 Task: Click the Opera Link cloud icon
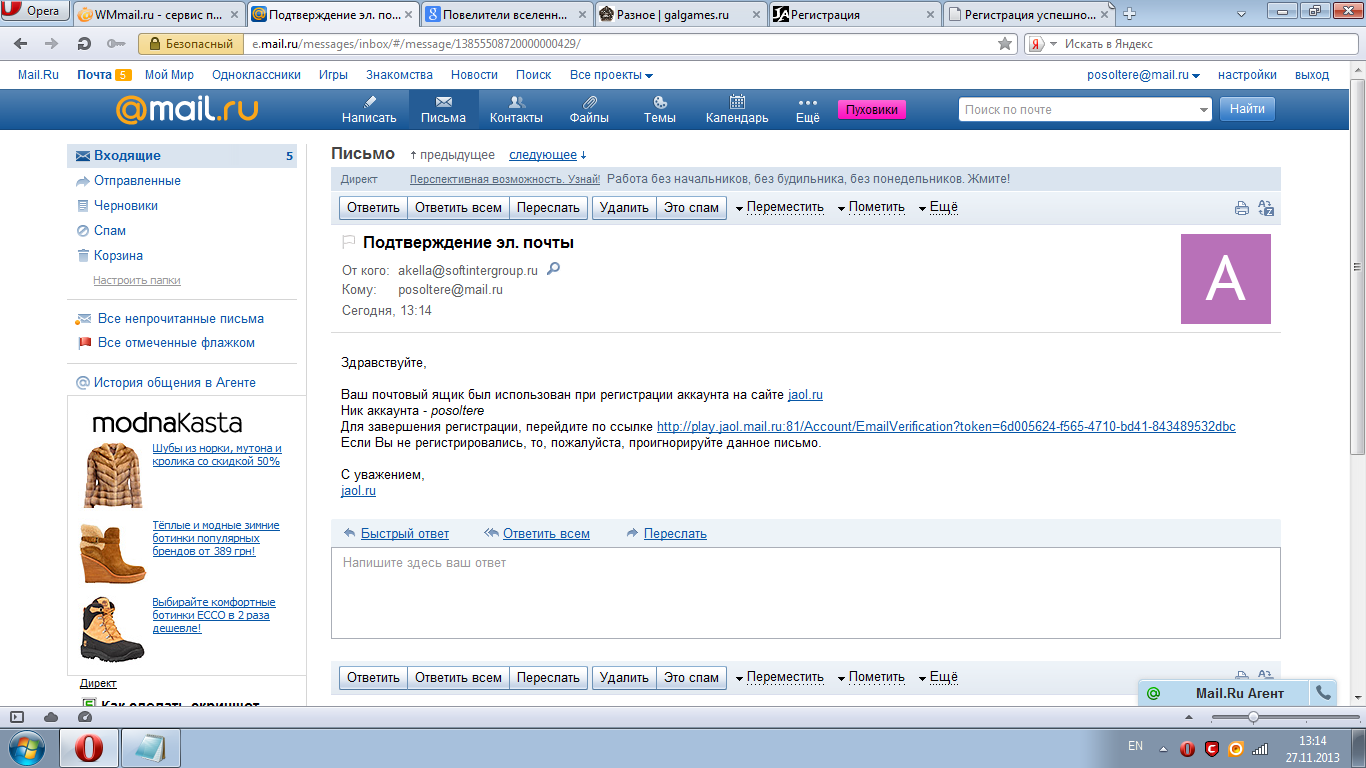click(50, 717)
